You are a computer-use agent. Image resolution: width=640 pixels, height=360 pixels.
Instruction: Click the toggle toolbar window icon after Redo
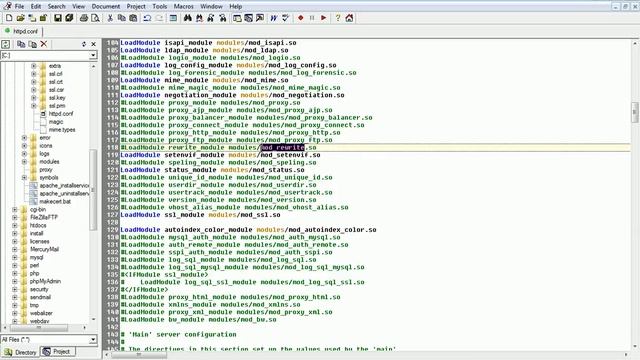click(173, 18)
